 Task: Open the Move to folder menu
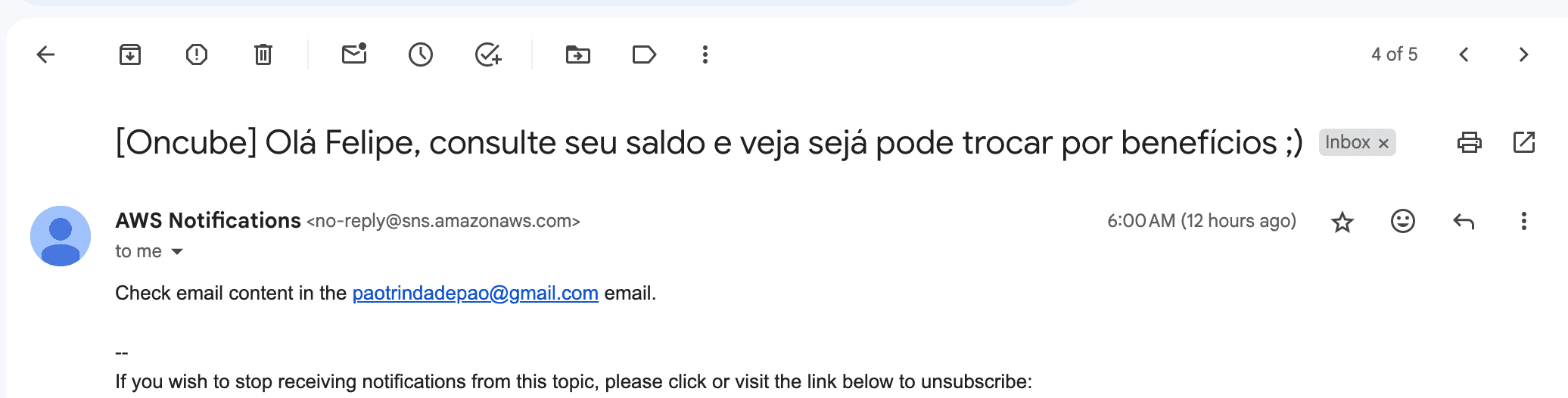coord(578,54)
